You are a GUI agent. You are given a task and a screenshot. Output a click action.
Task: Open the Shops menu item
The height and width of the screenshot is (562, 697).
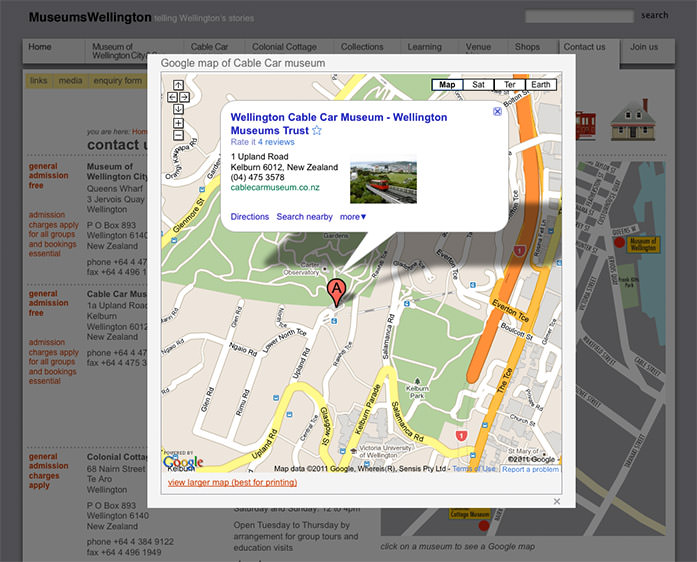click(x=527, y=47)
